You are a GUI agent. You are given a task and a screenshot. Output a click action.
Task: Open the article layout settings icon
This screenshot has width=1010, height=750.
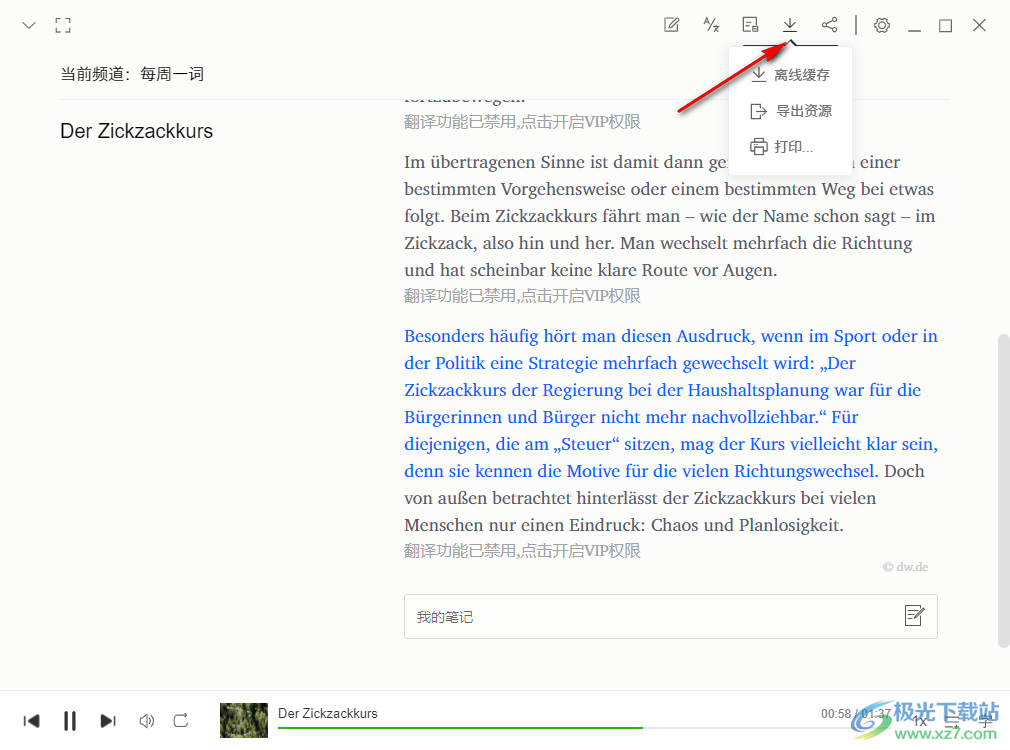pos(750,25)
